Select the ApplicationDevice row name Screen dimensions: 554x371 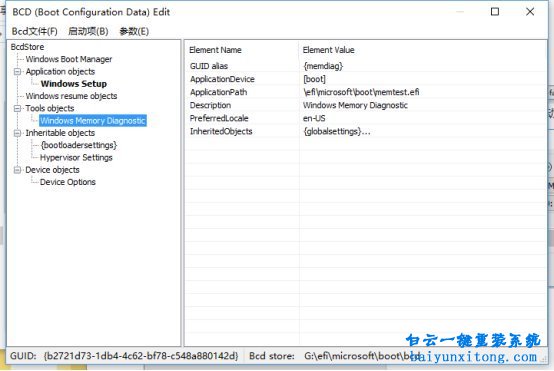[x=222, y=79]
